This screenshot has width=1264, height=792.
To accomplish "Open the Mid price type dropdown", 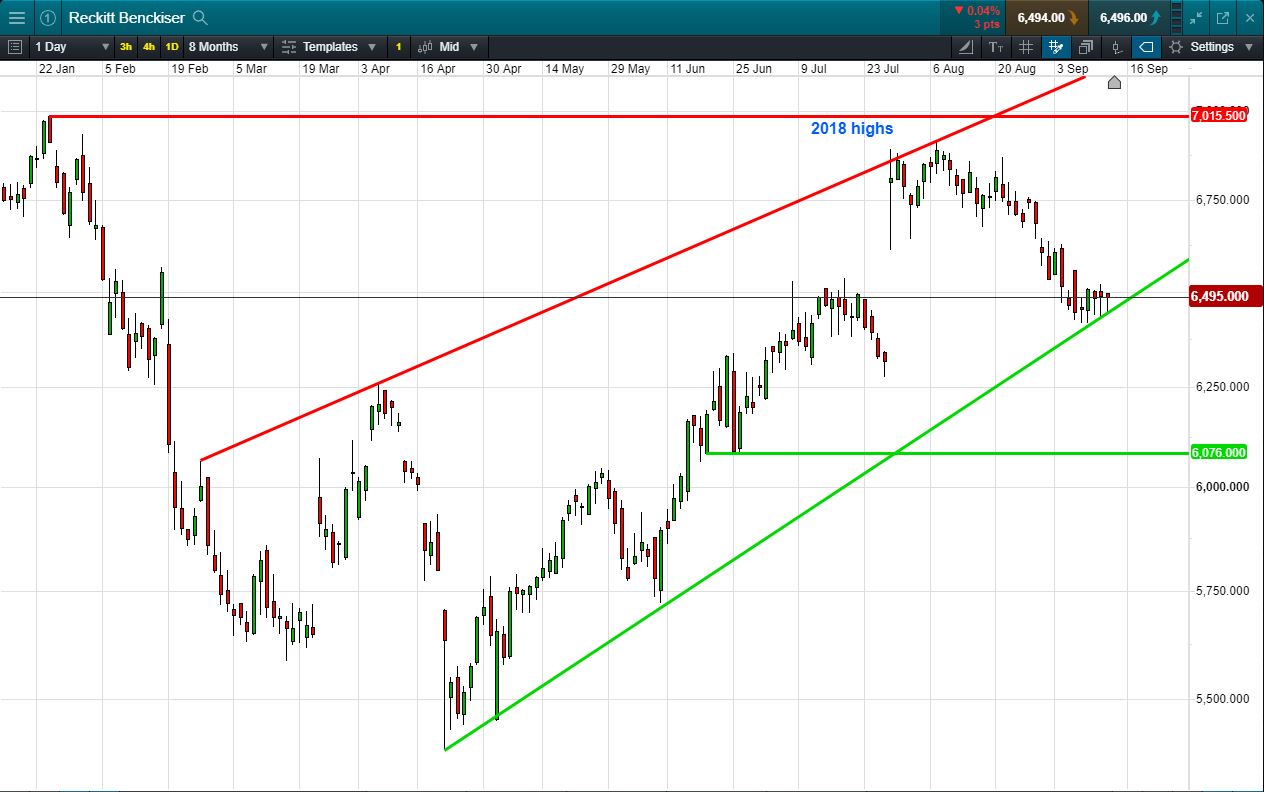I will [448, 47].
